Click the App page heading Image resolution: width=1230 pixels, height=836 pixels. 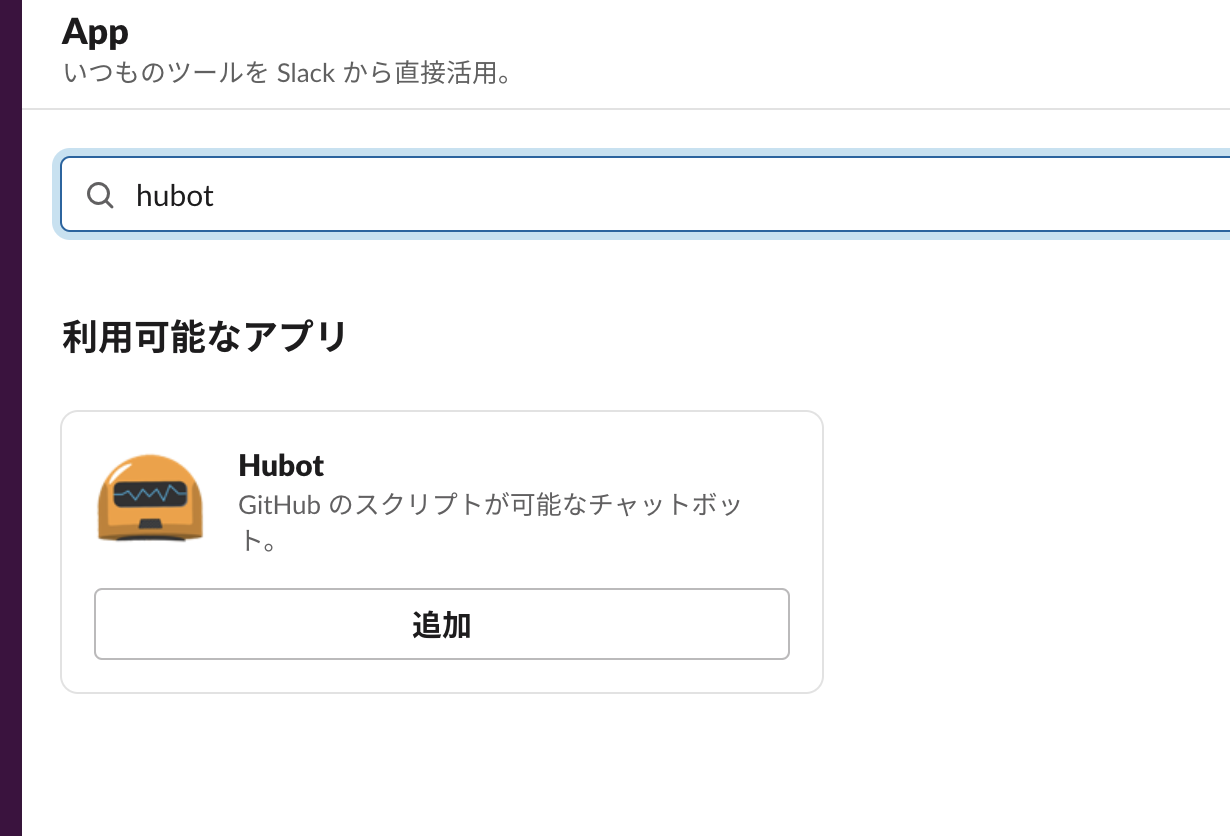(95, 31)
